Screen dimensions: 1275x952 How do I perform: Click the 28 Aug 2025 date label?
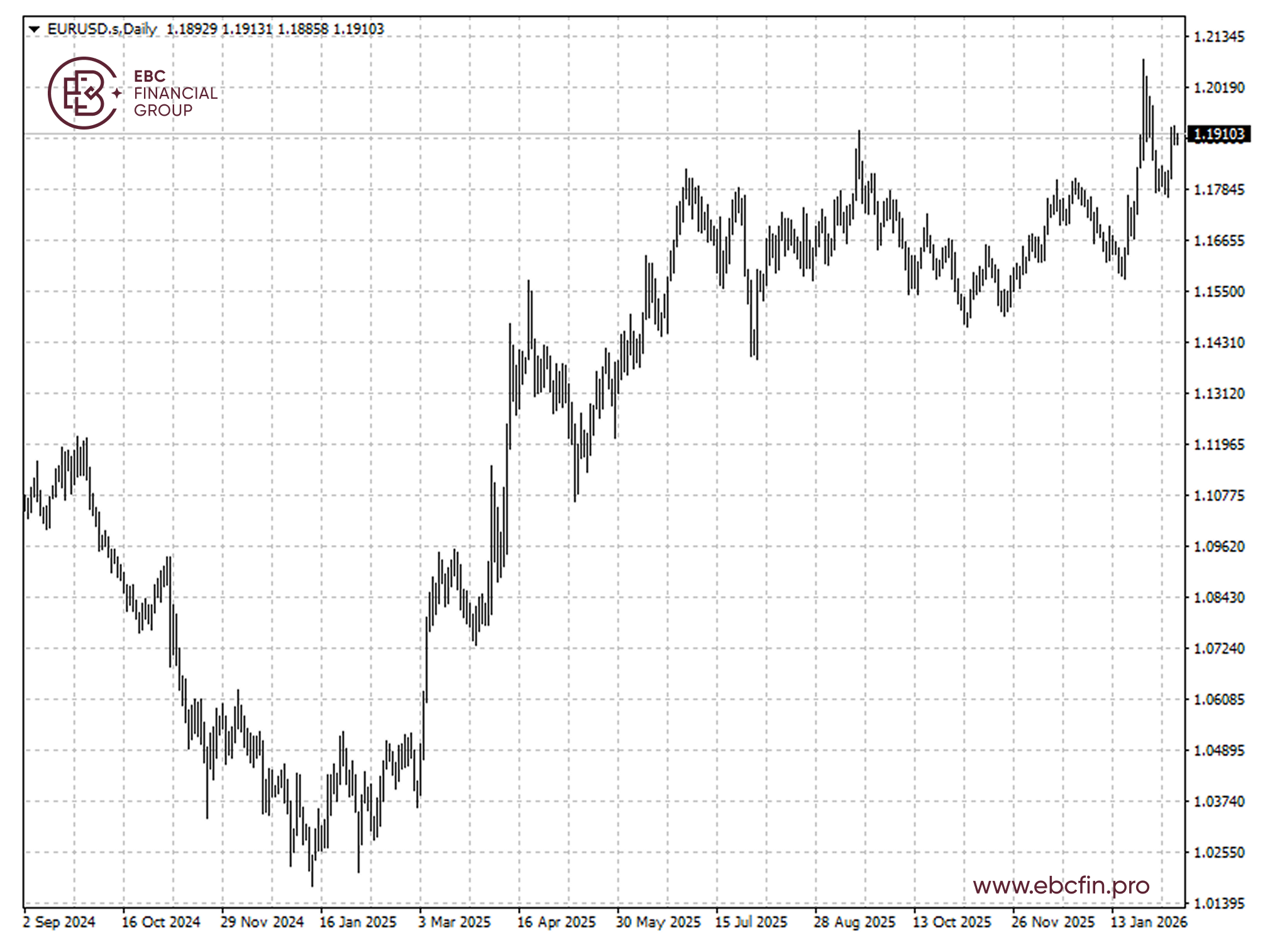tap(854, 922)
